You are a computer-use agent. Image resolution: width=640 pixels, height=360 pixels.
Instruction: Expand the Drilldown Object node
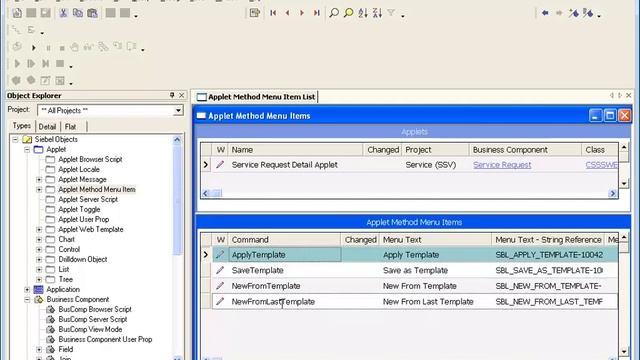[39, 260]
